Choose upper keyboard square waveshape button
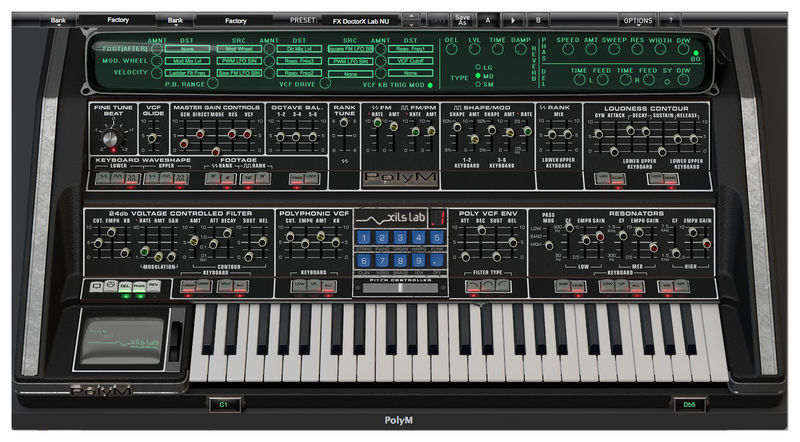This screenshot has width=800, height=442. click(167, 178)
